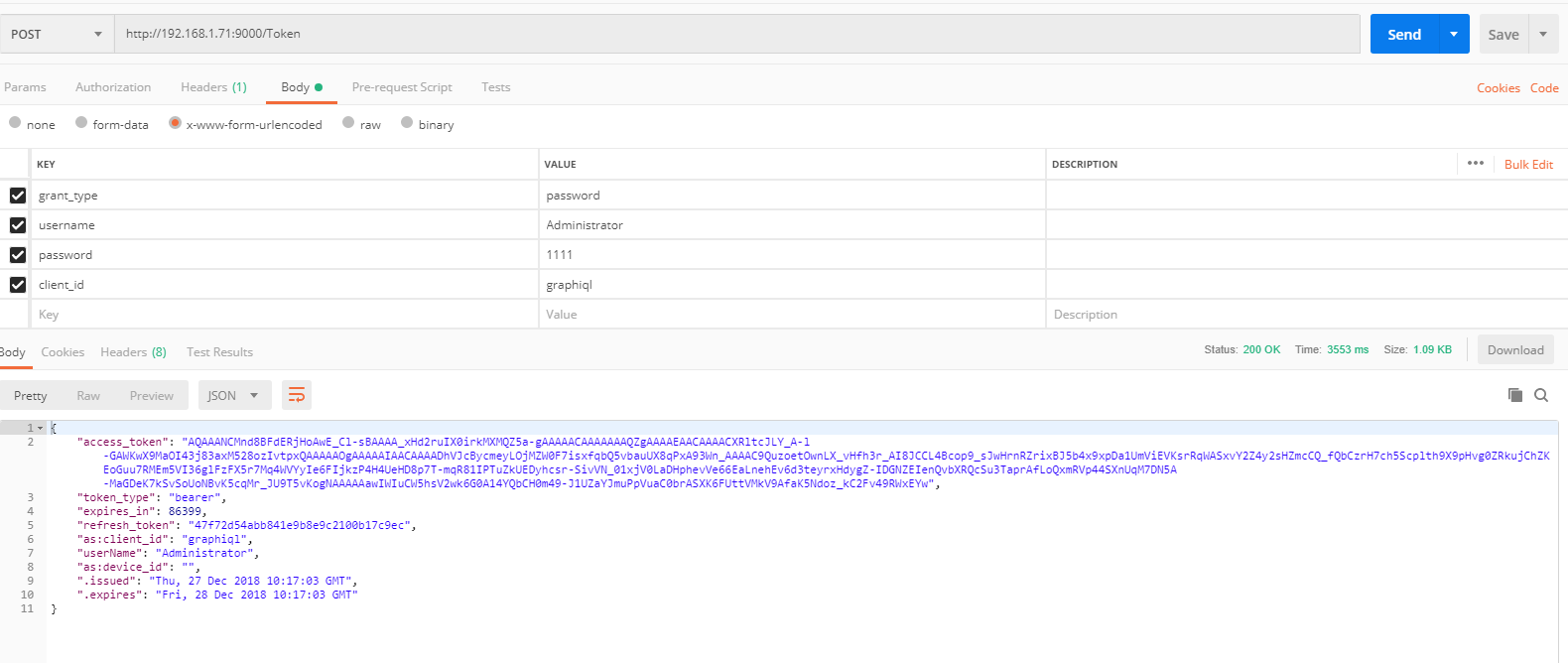Image resolution: width=1568 pixels, height=663 pixels.
Task: Click the request URL input field
Action: tap(737, 34)
